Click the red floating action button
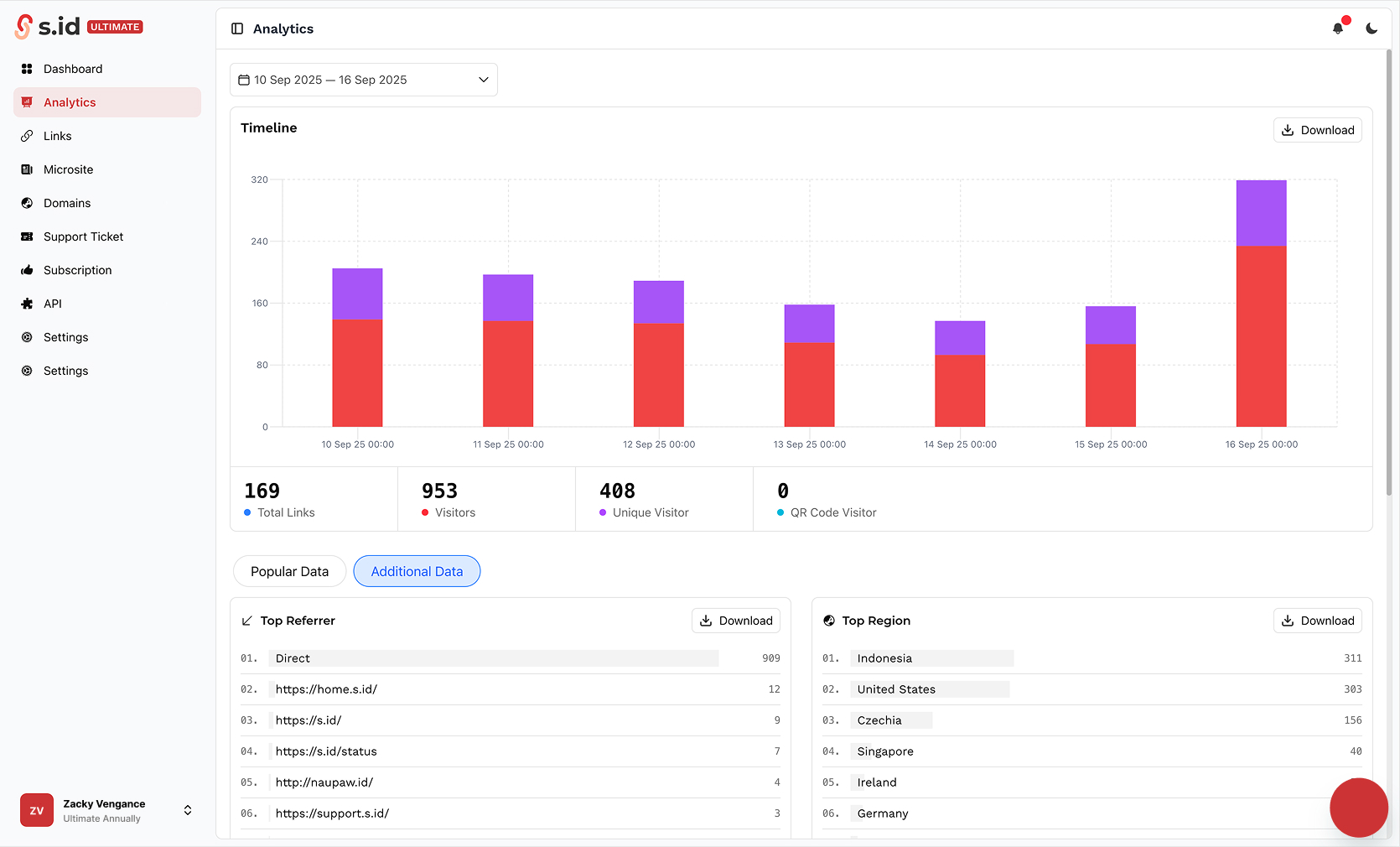Screen dimensions: 1400x847 coord(1358,808)
